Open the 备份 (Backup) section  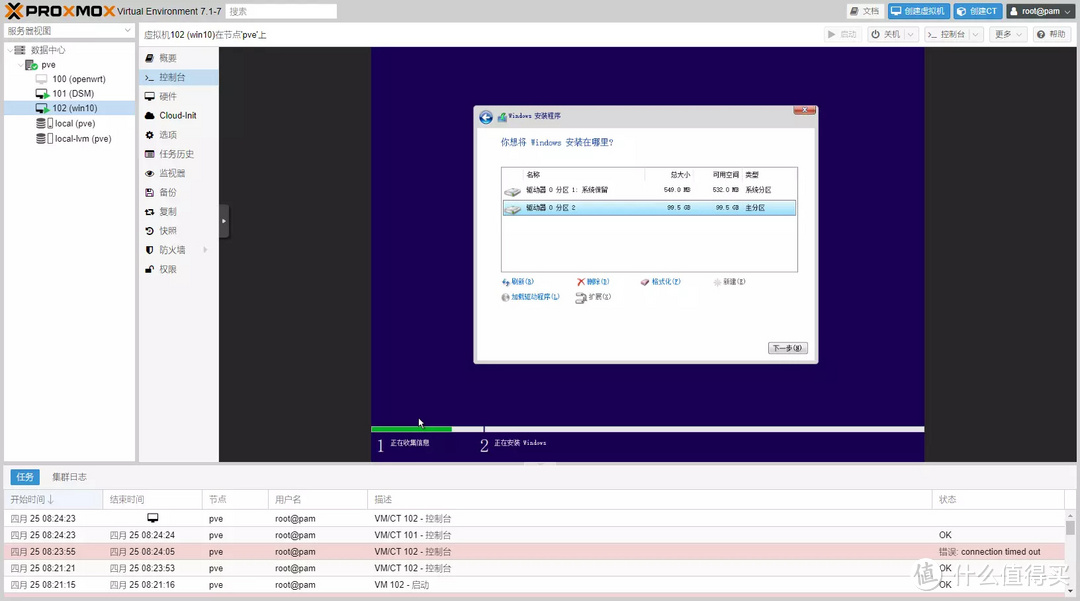(167, 192)
